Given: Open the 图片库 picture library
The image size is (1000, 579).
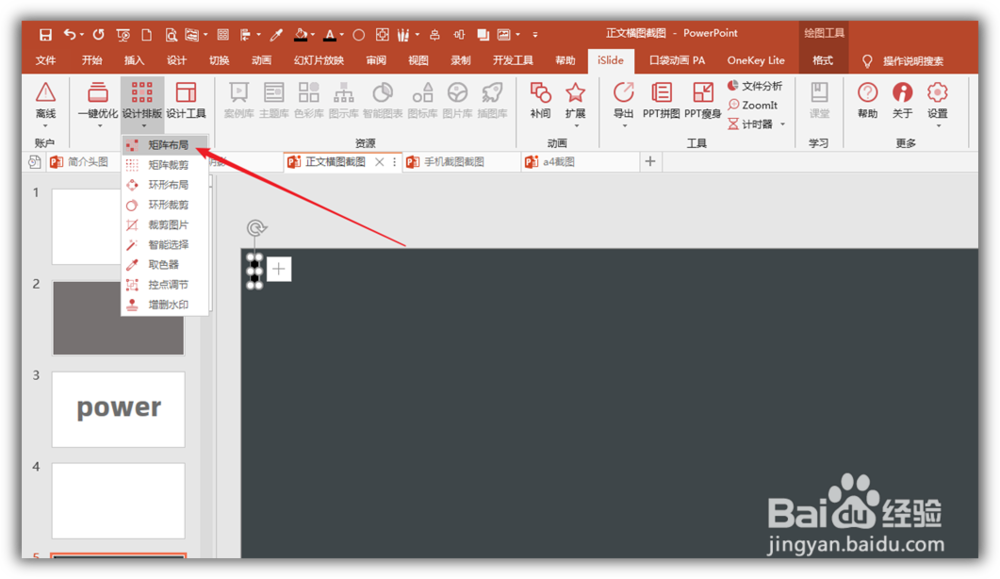Looking at the screenshot, I should (x=457, y=101).
